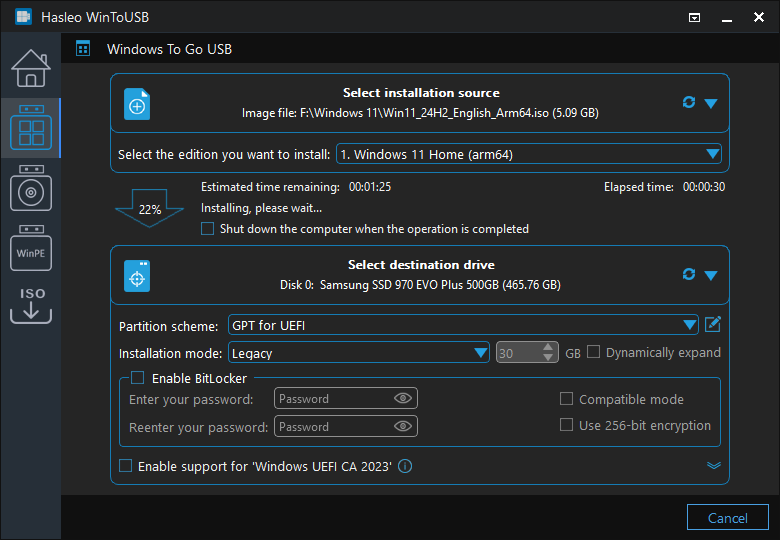Select Windows To Go USB sidebar icon
780x540 pixels.
coord(31,128)
